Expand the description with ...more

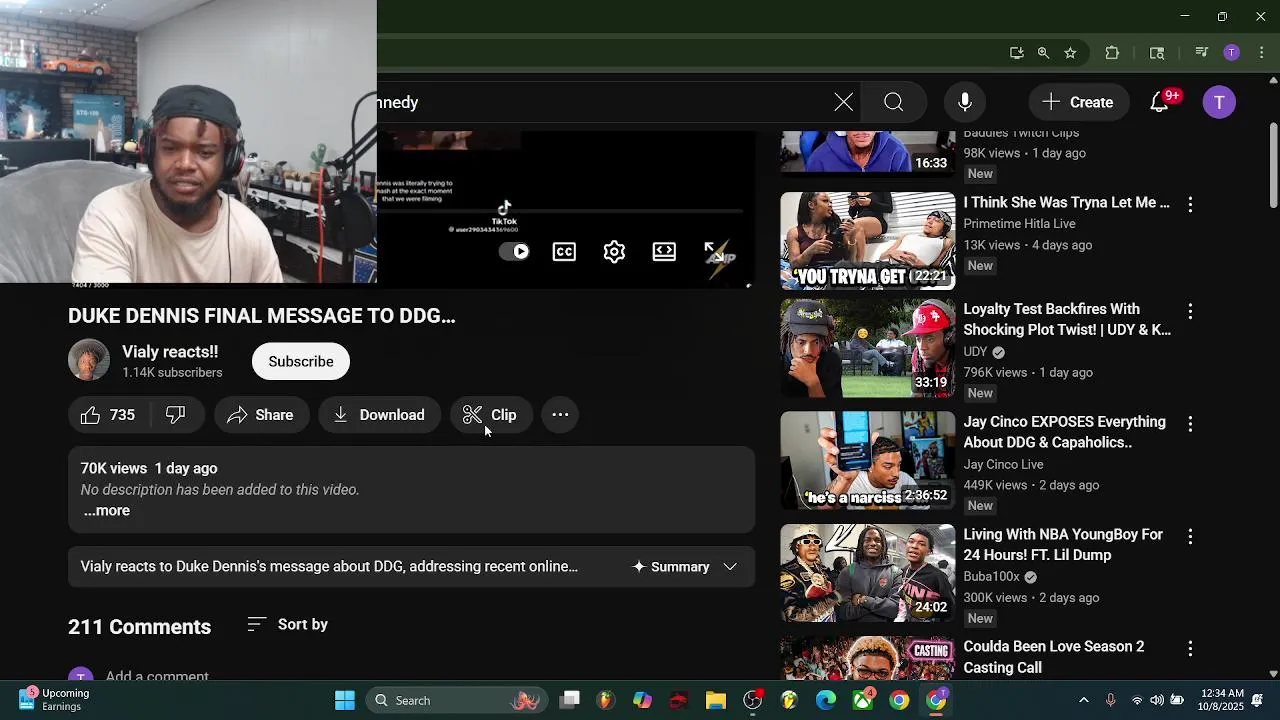pos(106,511)
